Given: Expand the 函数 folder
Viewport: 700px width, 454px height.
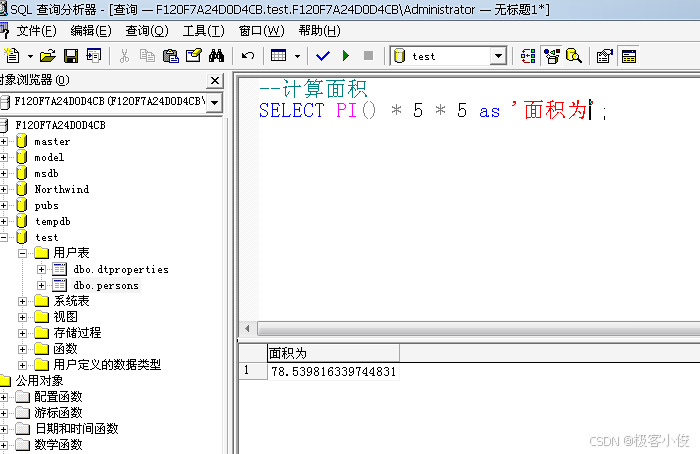Looking at the screenshot, I should click(x=22, y=350).
